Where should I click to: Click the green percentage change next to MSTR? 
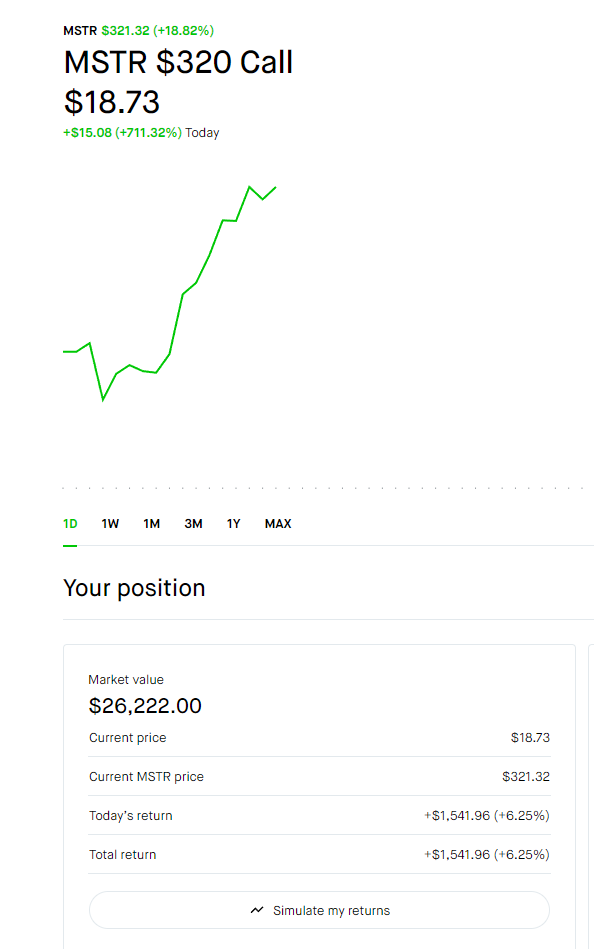tap(180, 30)
